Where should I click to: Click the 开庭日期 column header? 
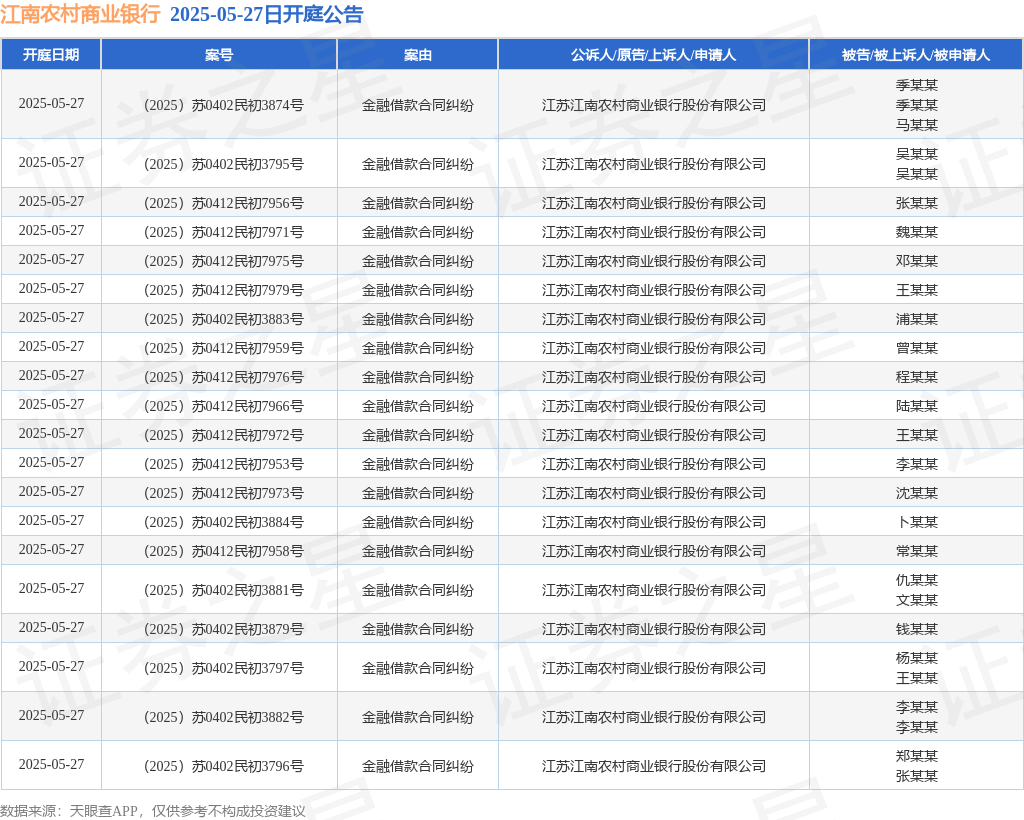pyautogui.click(x=51, y=55)
